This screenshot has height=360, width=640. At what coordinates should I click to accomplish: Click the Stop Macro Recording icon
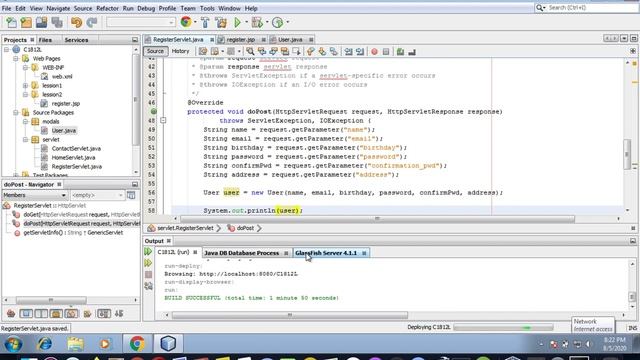point(386,51)
